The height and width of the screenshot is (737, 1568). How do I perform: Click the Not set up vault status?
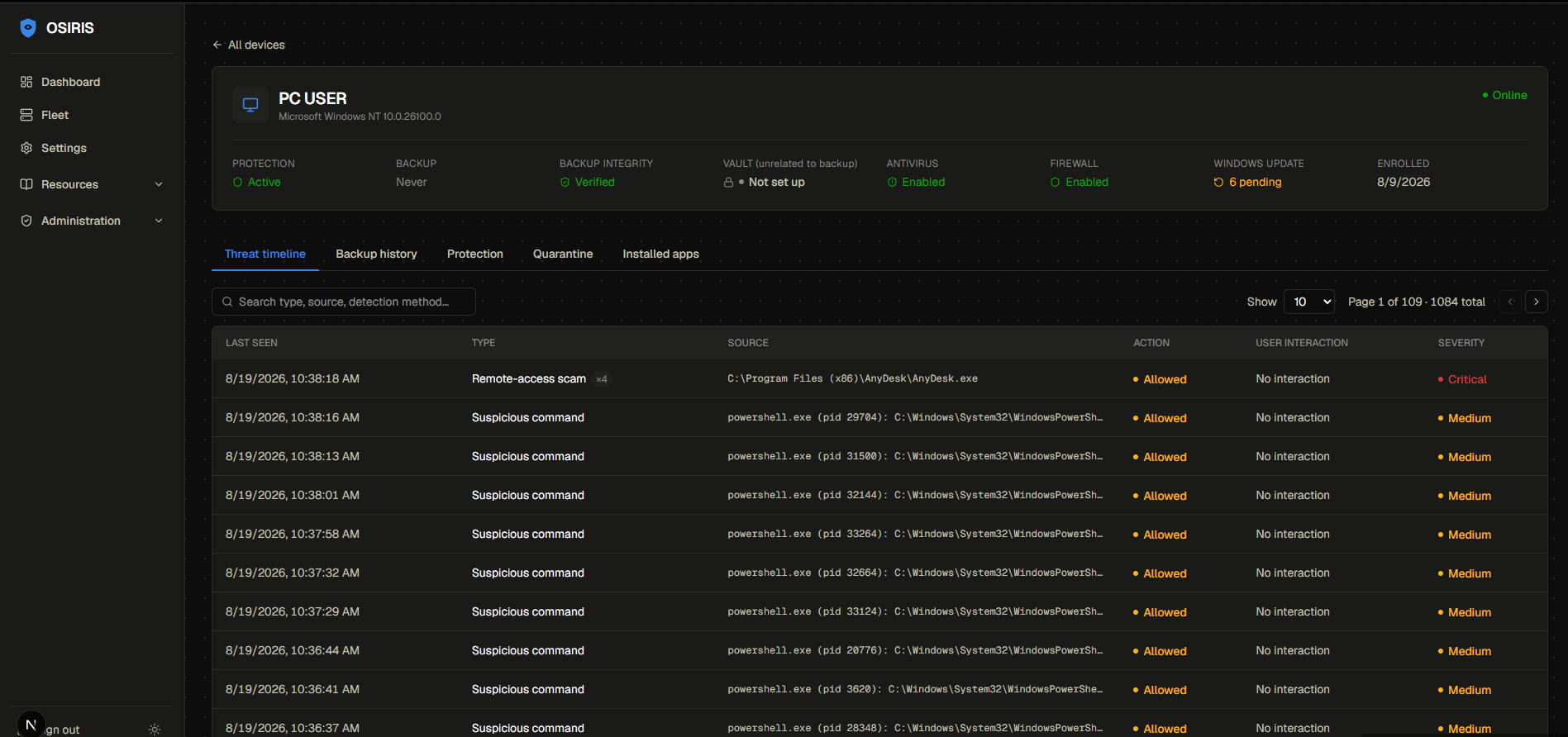[x=777, y=183]
